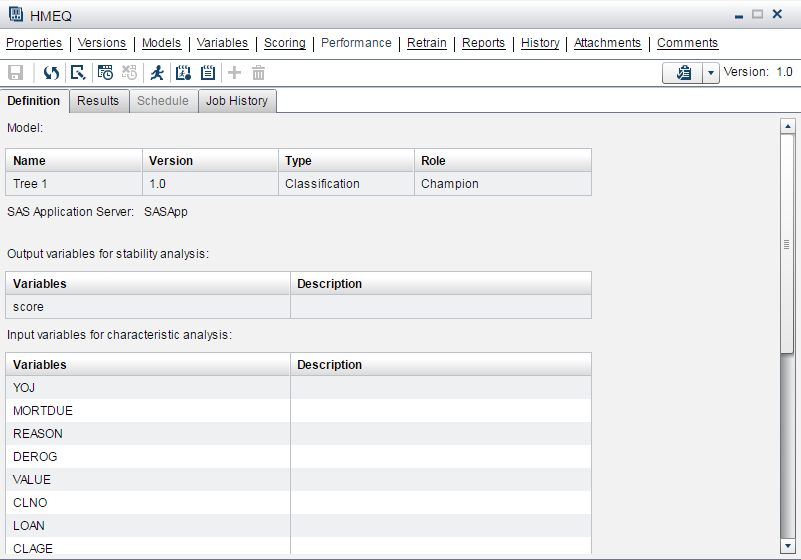Viewport: 801px width, 560px height.
Task: Click the edit definition icon with cursor
Action: point(78,73)
